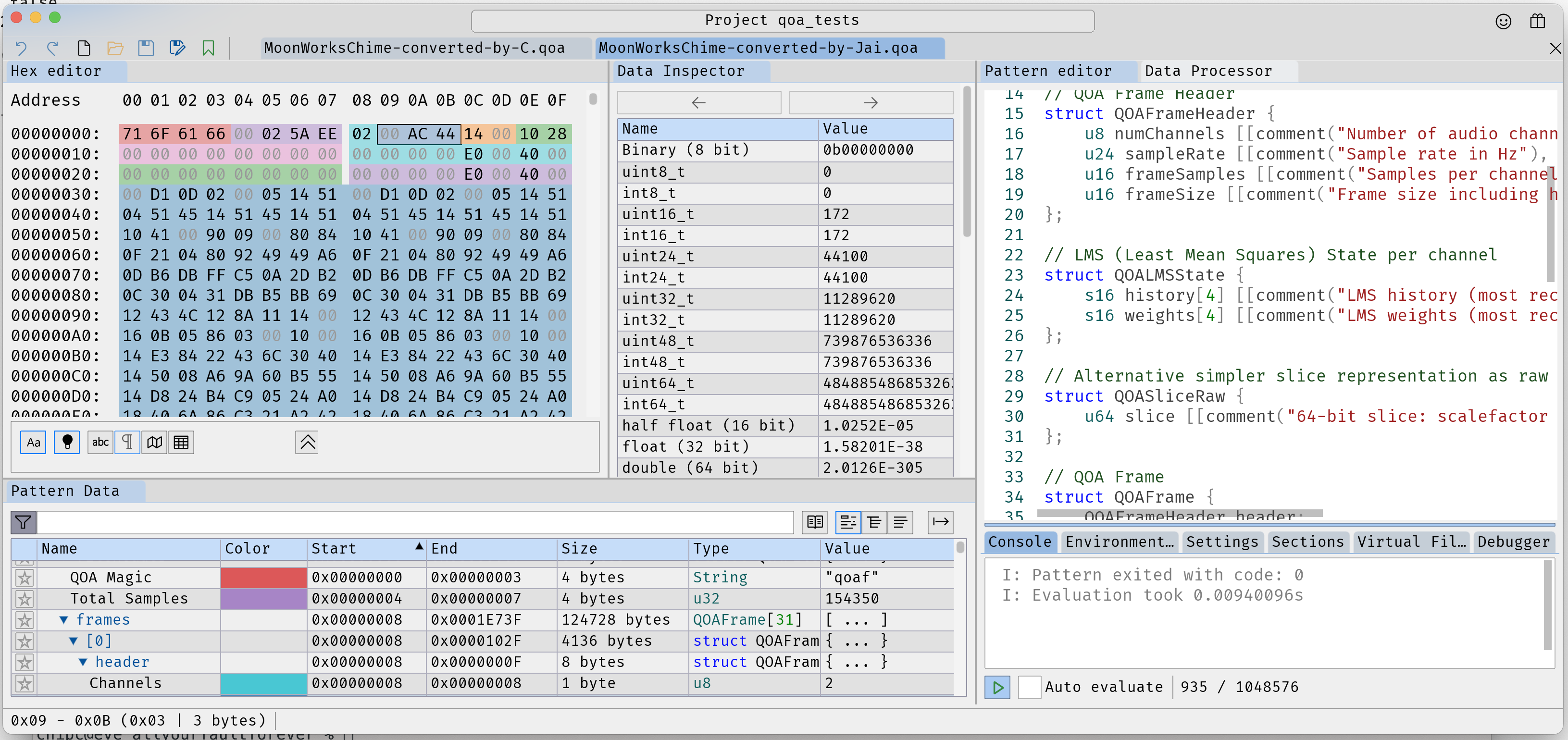The height and width of the screenshot is (740, 1568).
Task: Star the QOA Magic pattern row
Action: (x=25, y=578)
